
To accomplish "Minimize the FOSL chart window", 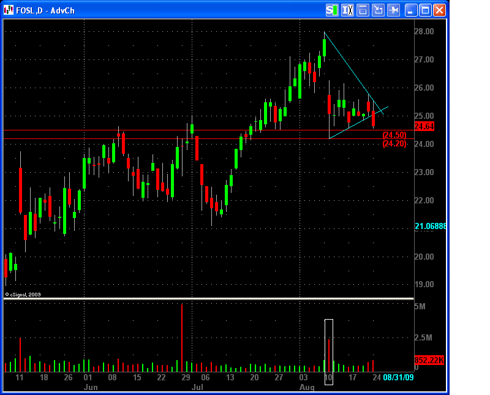I will click(x=411, y=10).
